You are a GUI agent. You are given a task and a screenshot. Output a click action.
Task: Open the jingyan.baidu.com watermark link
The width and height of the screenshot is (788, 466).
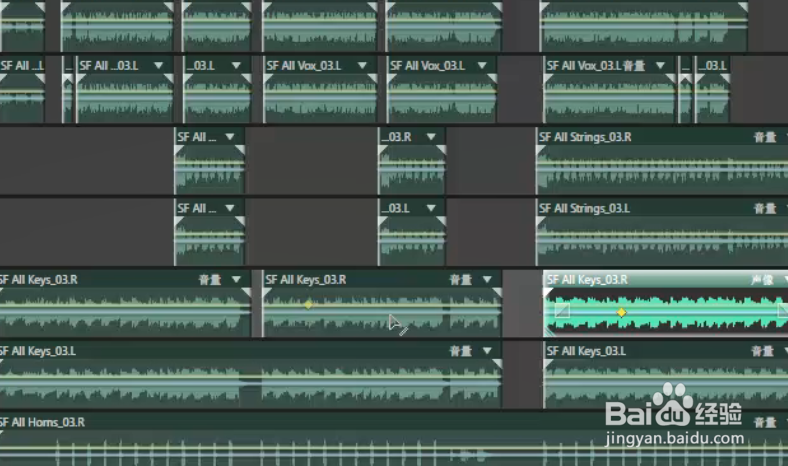point(674,438)
